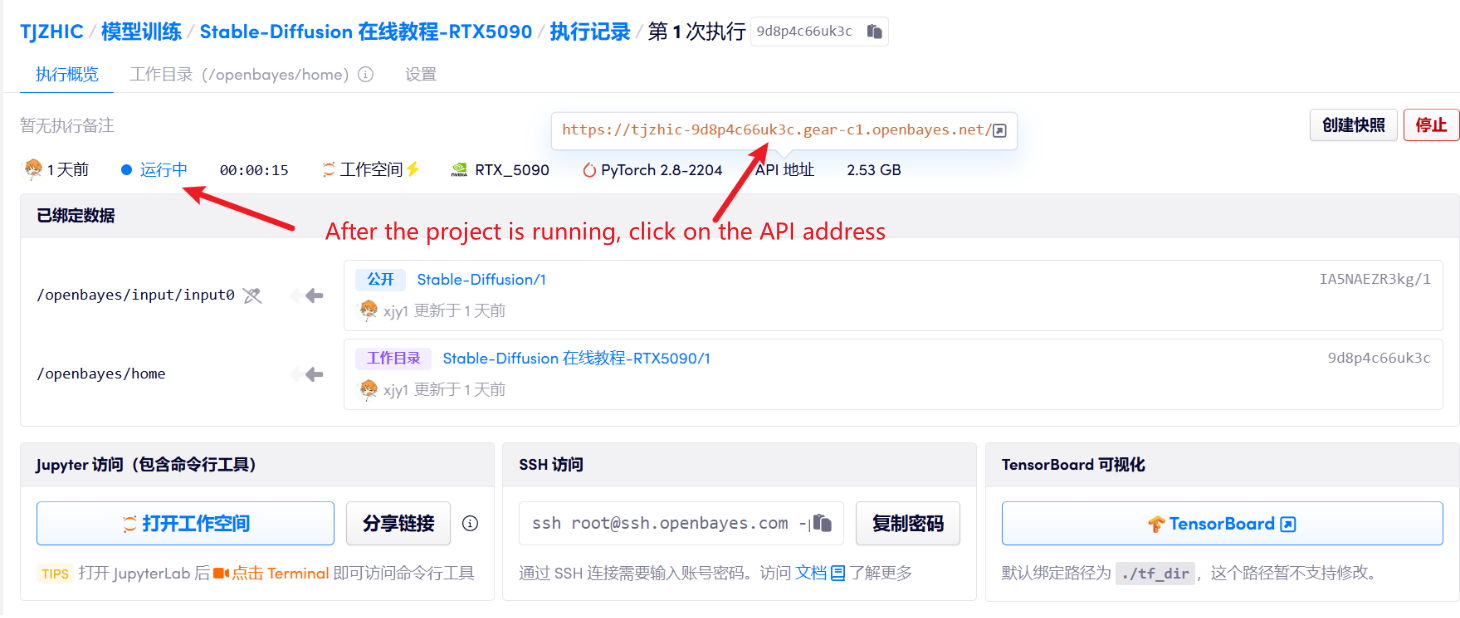Open external link icon after API URL
The height and width of the screenshot is (618, 1460).
tap(999, 131)
